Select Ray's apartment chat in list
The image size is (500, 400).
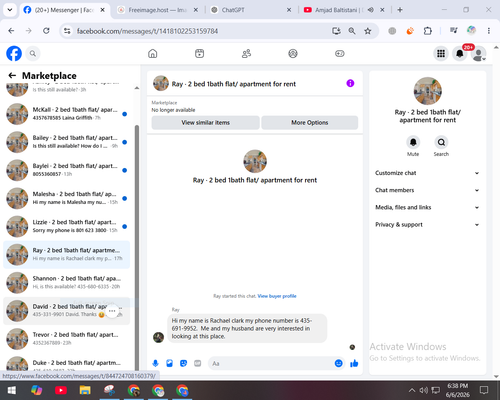click(x=67, y=254)
